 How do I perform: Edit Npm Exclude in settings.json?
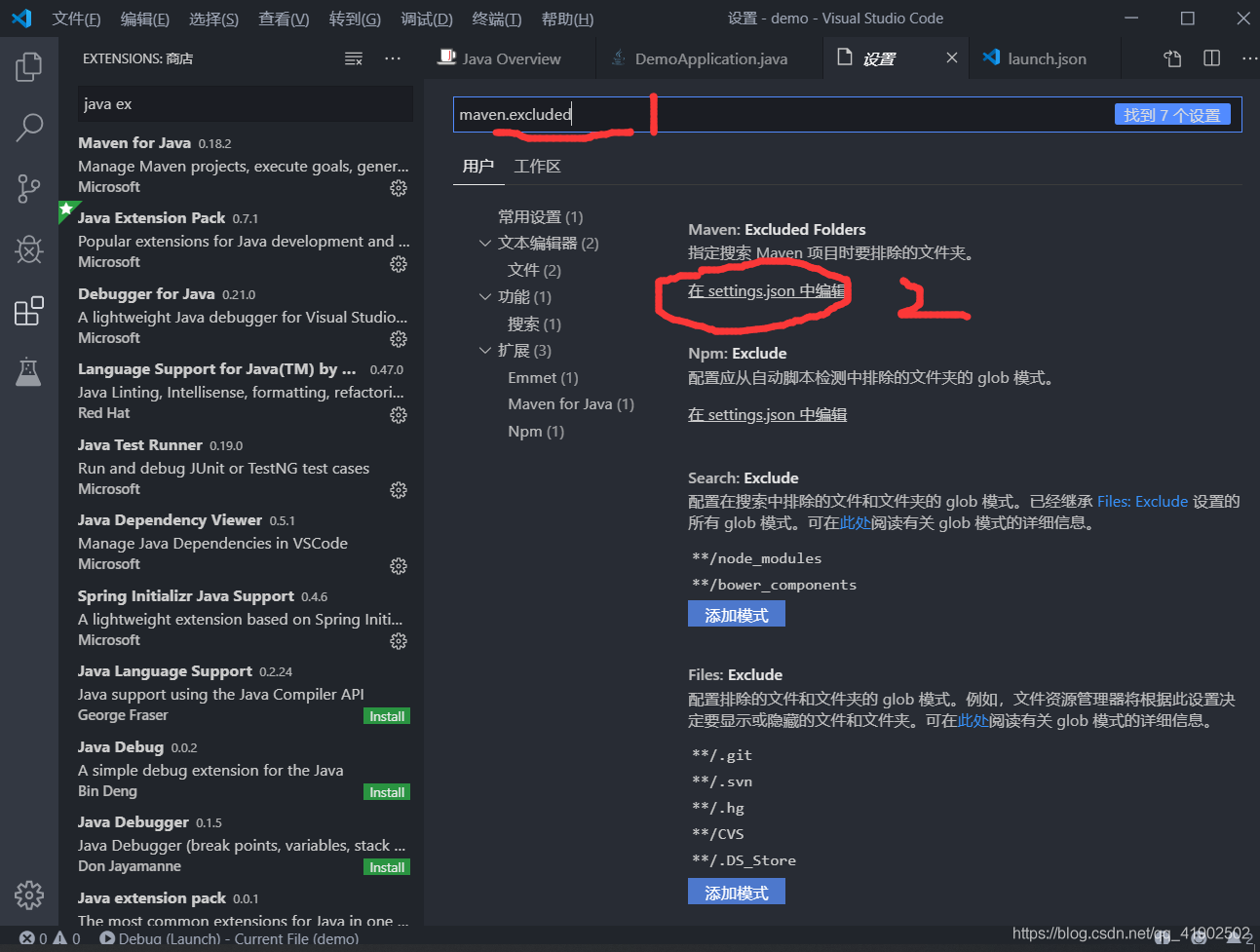pos(767,415)
